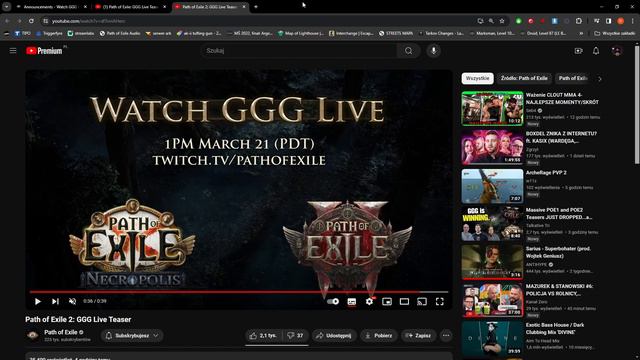Screen dimensions: 640x360
Task: Switch to theater mode
Action: (x=404, y=301)
